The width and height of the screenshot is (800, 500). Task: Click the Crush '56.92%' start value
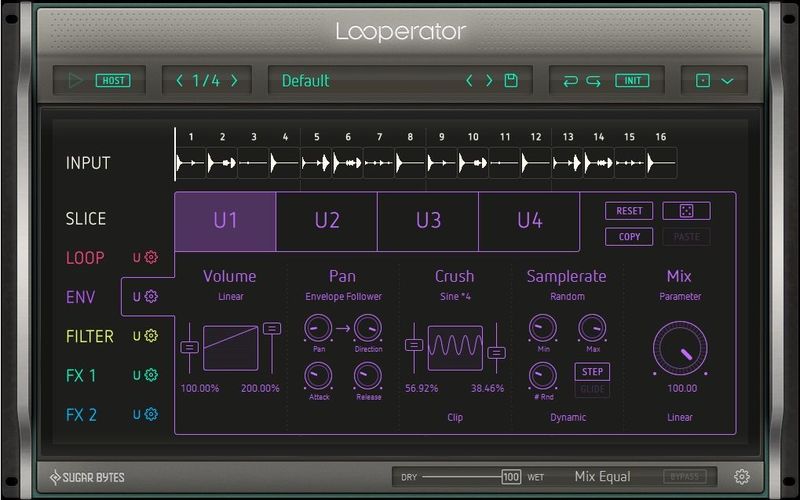pos(421,388)
